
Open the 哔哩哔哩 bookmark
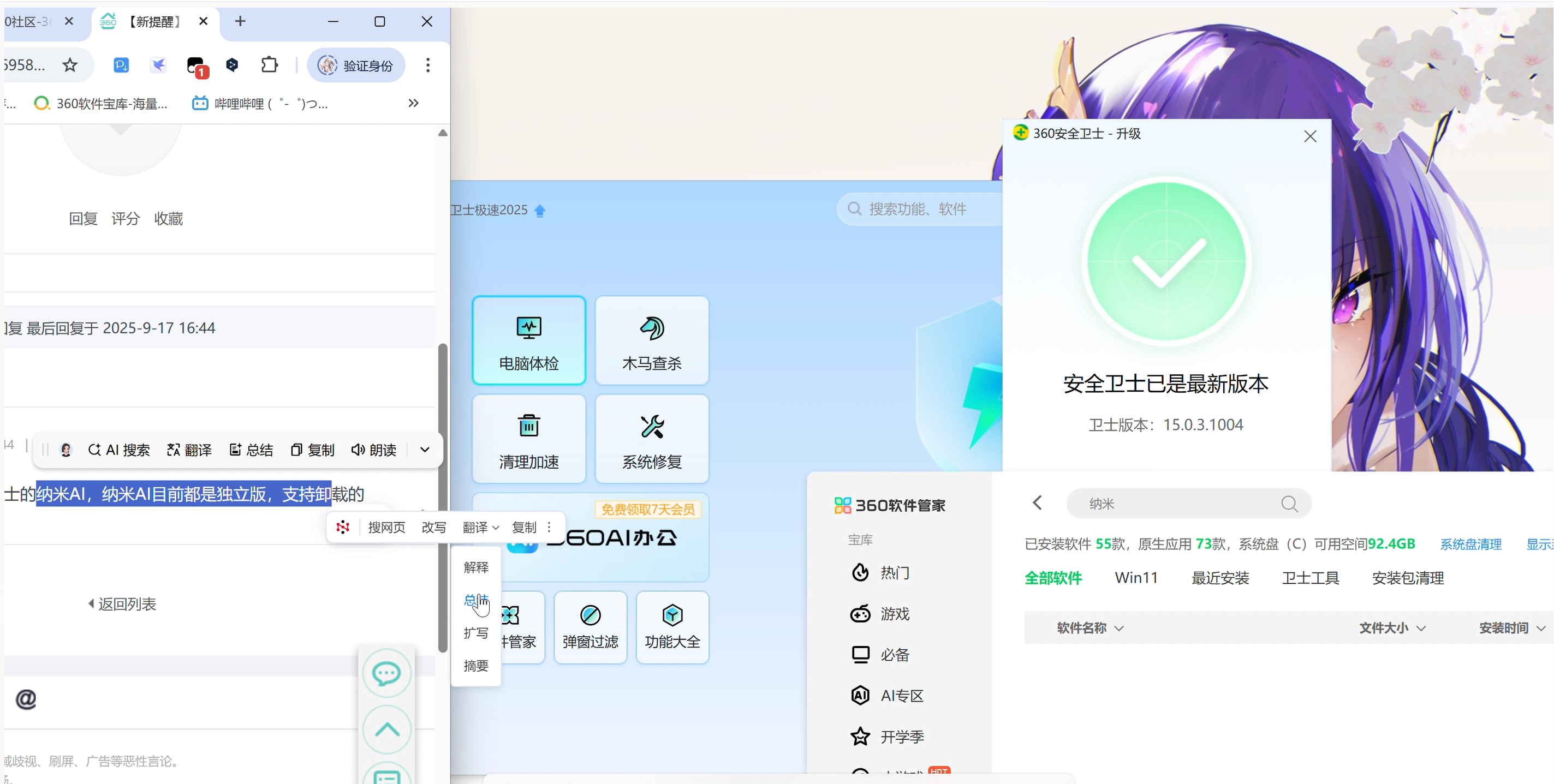[260, 104]
